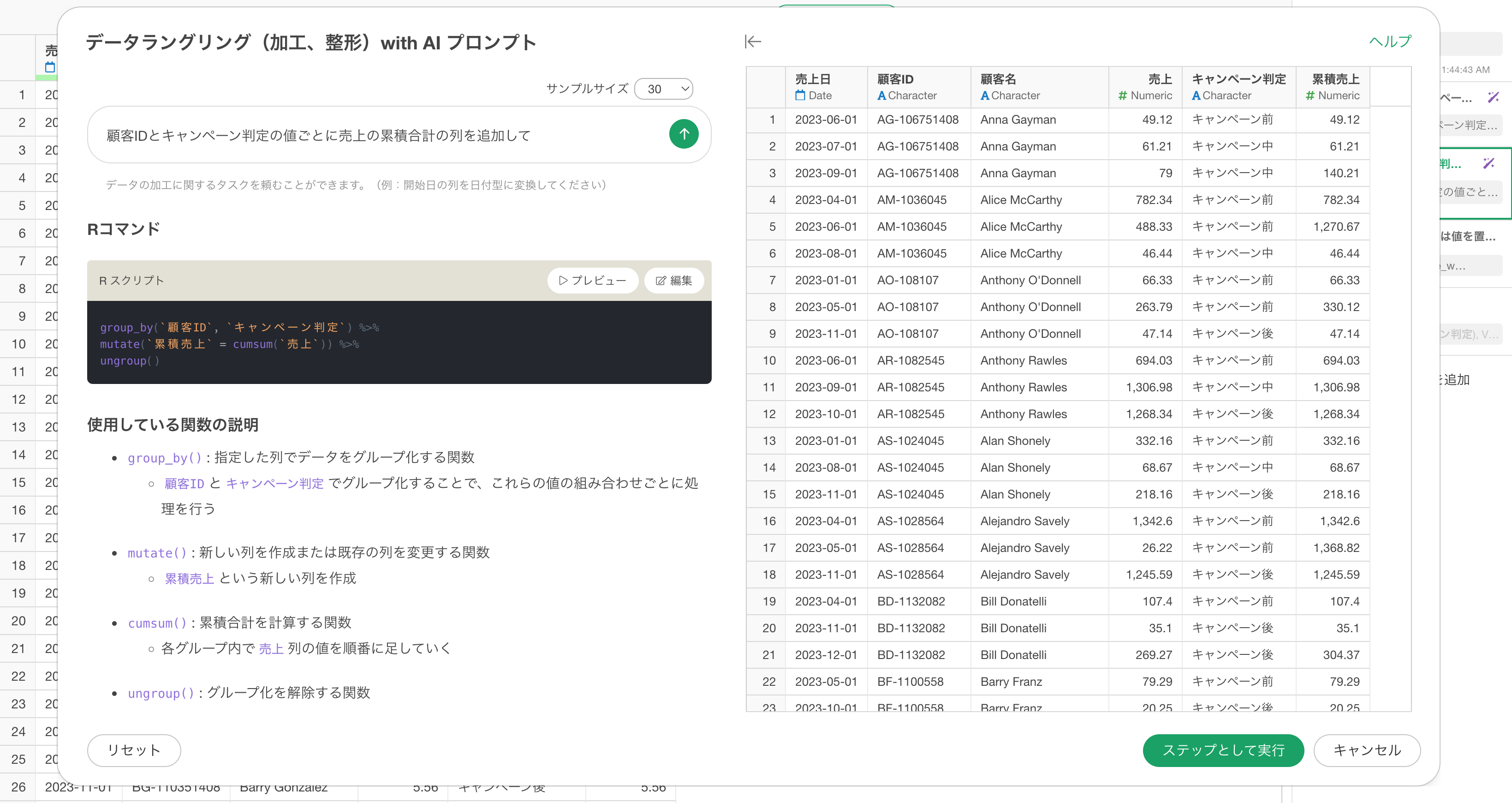Click date 2023-01-01 in row 7
Screen dimensions: 1512x803
[x=826, y=280]
